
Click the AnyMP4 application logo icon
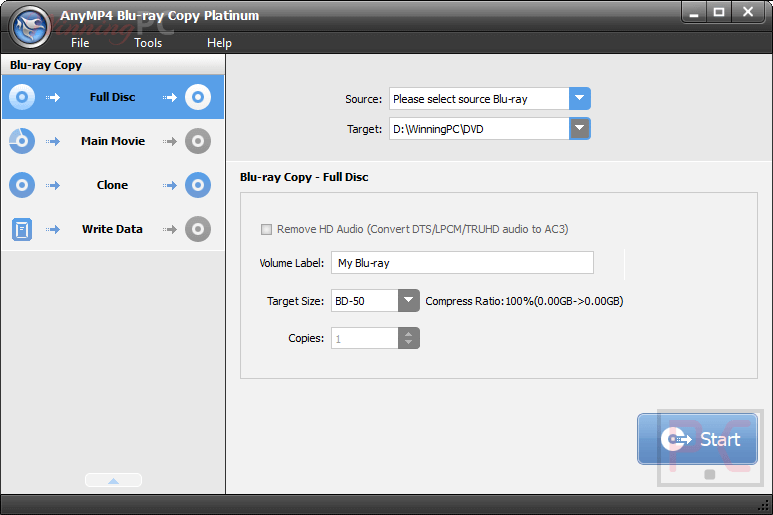(31, 28)
